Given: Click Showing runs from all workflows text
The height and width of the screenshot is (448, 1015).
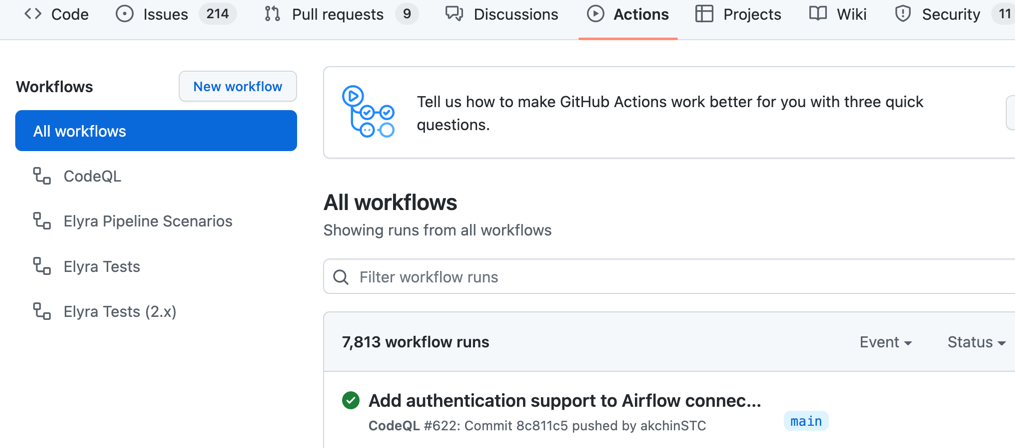Looking at the screenshot, I should [438, 230].
